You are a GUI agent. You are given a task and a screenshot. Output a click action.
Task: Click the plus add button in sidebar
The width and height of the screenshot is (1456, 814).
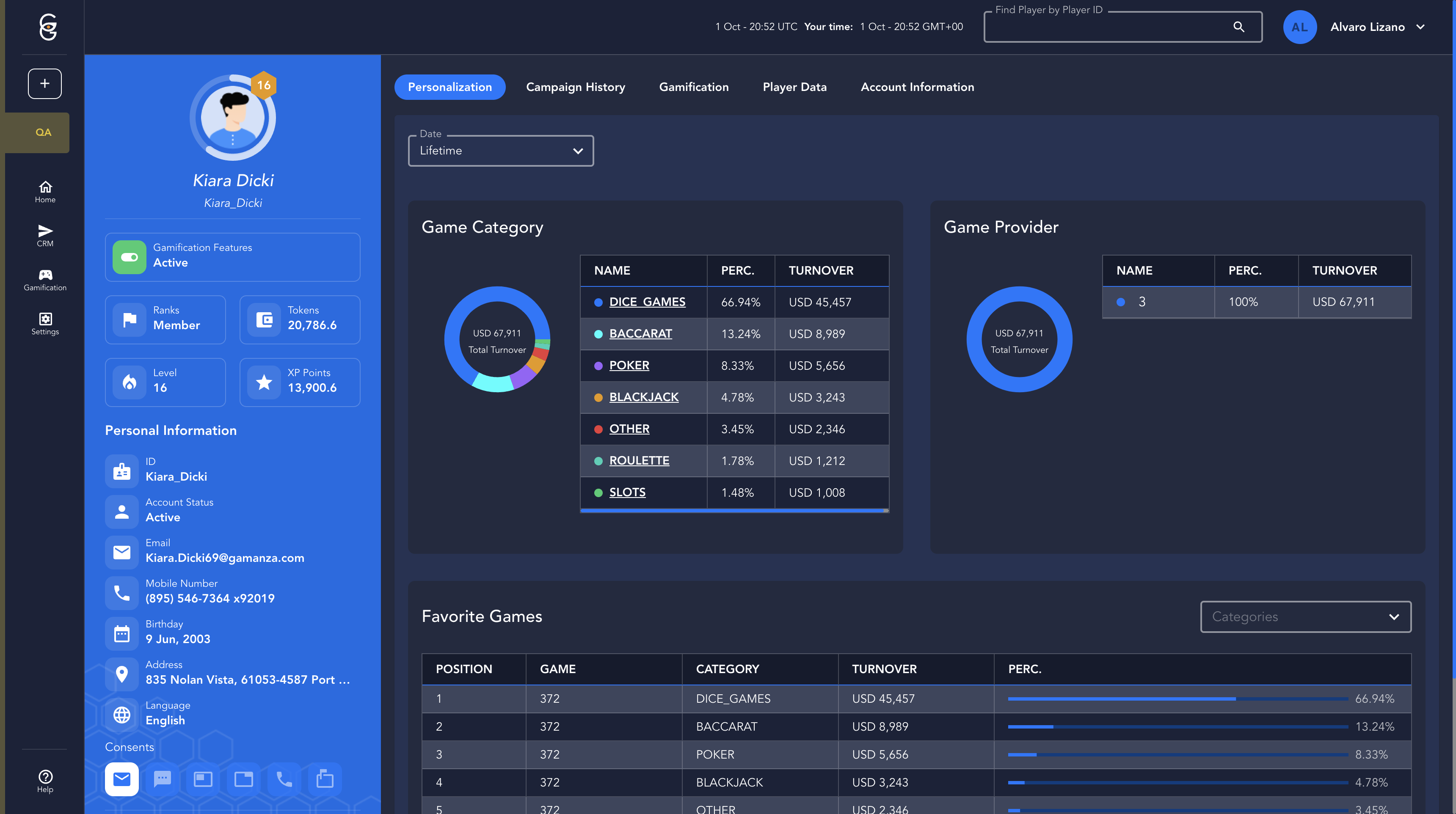click(44, 84)
